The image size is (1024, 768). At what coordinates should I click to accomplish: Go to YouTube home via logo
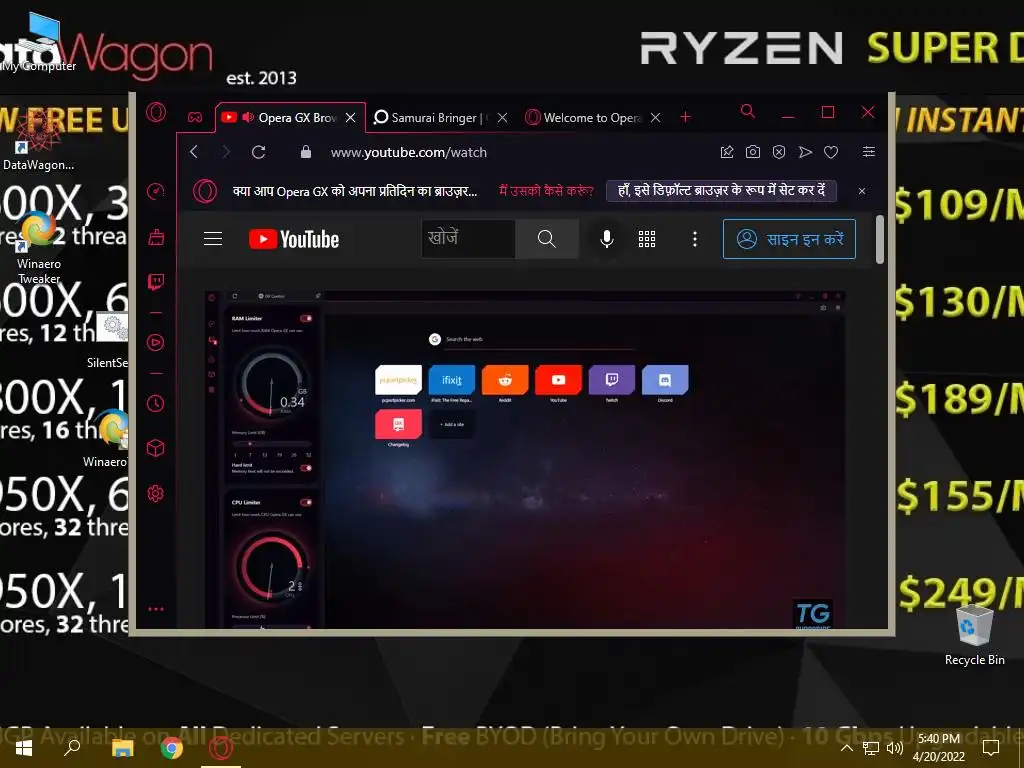[294, 240]
